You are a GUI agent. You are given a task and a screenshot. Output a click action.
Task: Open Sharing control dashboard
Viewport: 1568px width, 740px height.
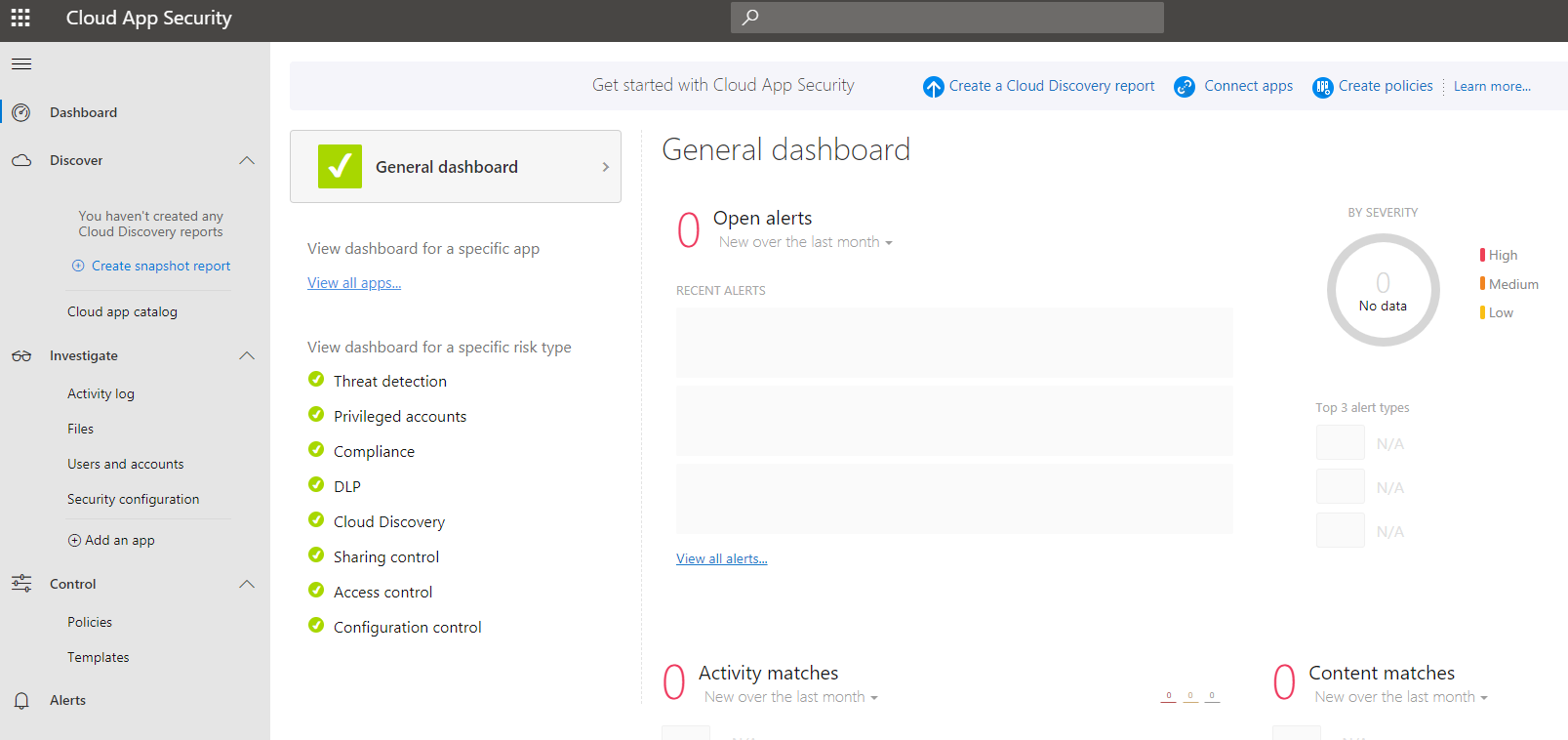pyautogui.click(x=386, y=557)
